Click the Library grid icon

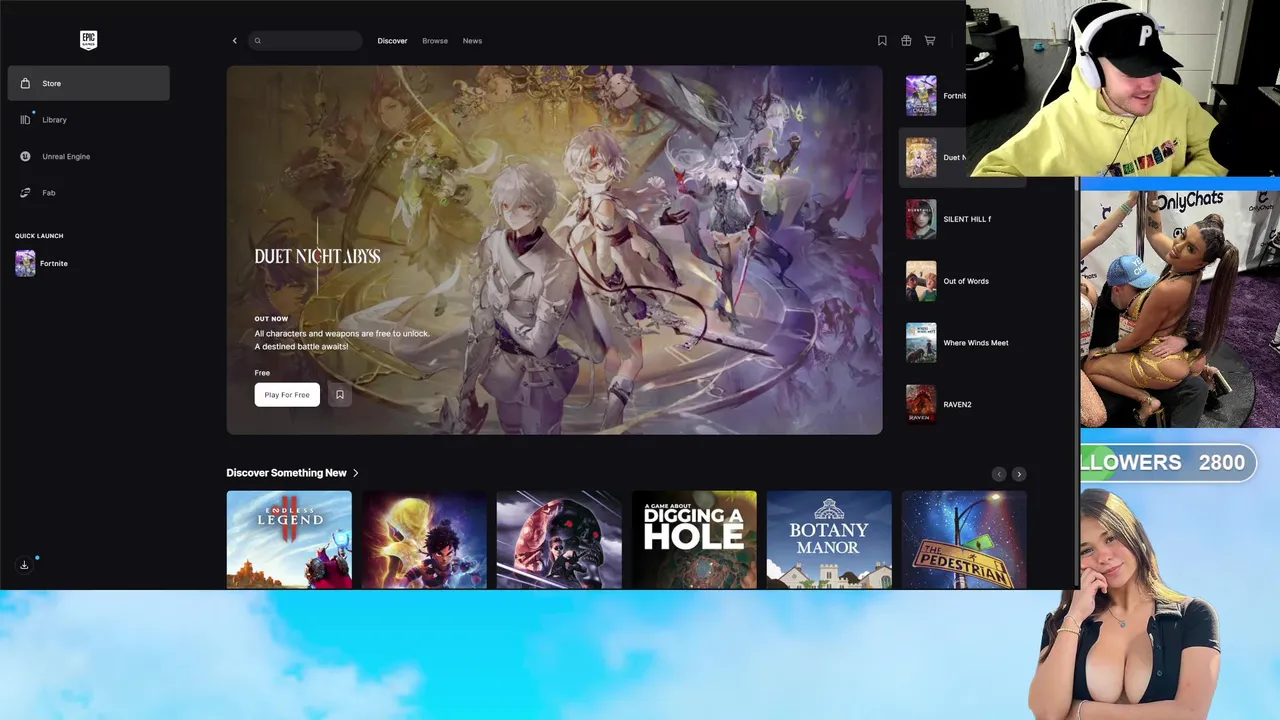tap(25, 120)
